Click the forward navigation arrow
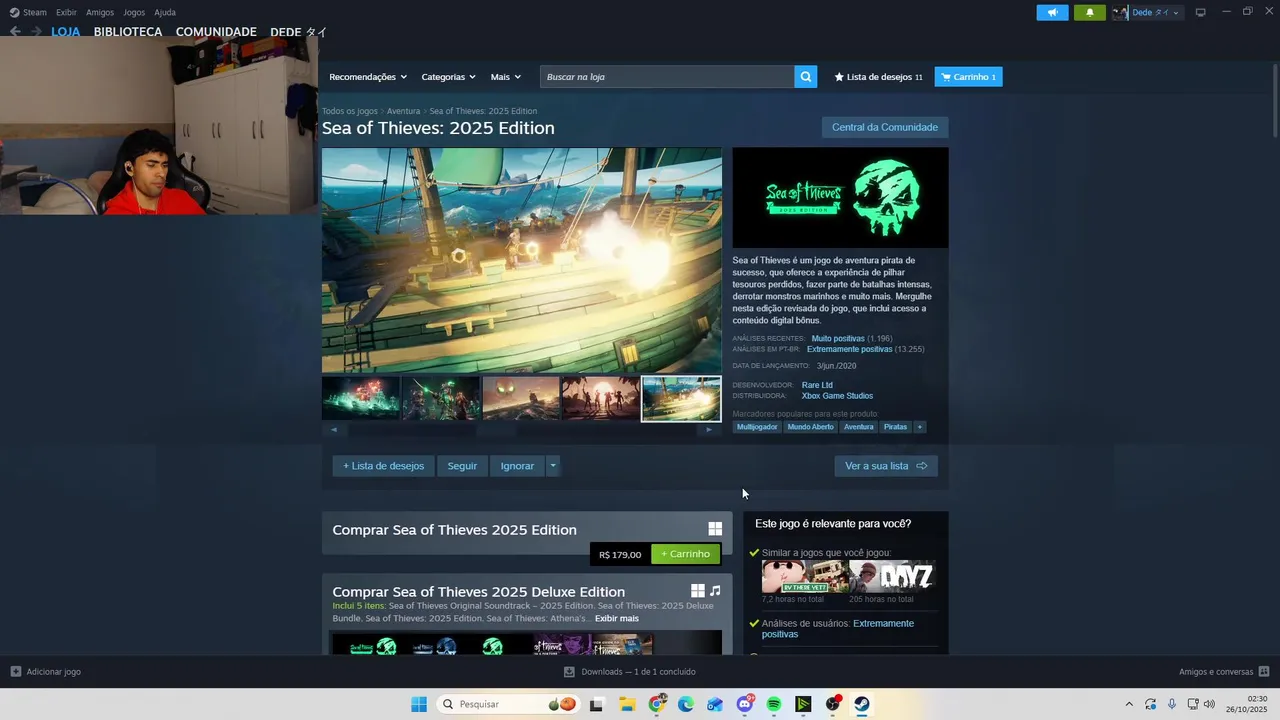 pos(36,32)
